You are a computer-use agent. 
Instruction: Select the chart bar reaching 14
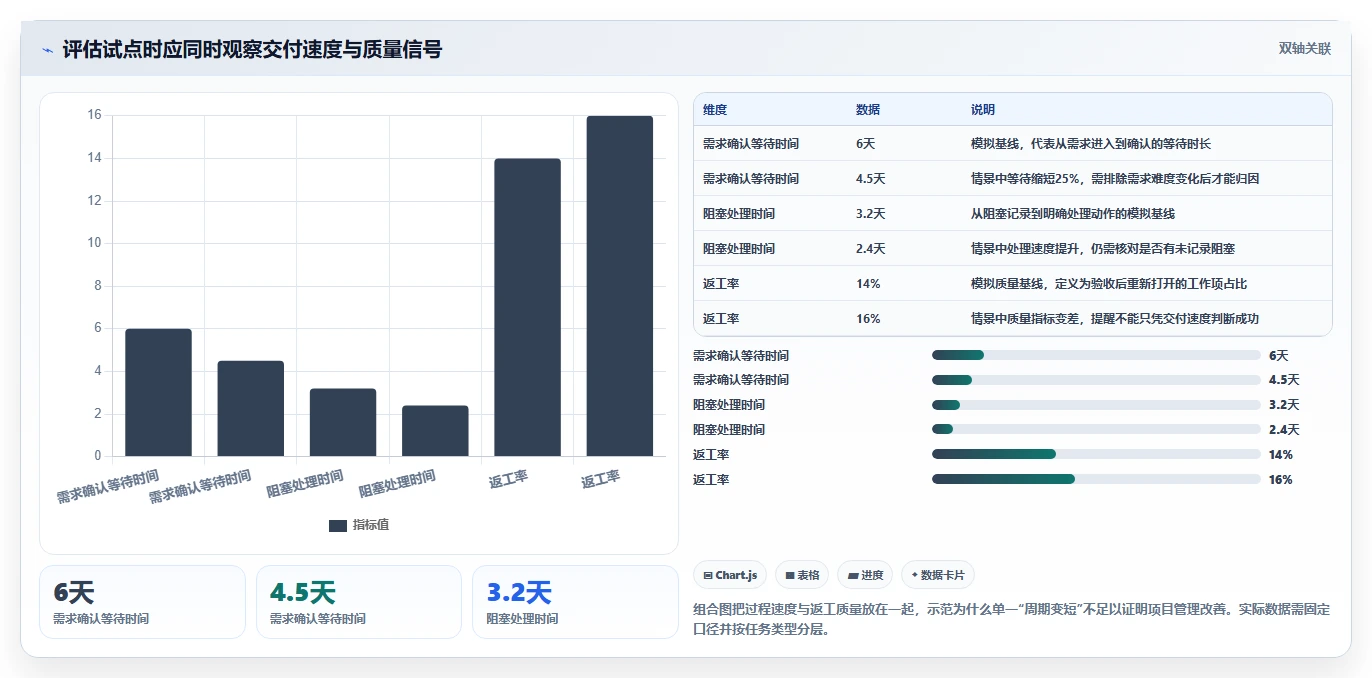point(527,308)
